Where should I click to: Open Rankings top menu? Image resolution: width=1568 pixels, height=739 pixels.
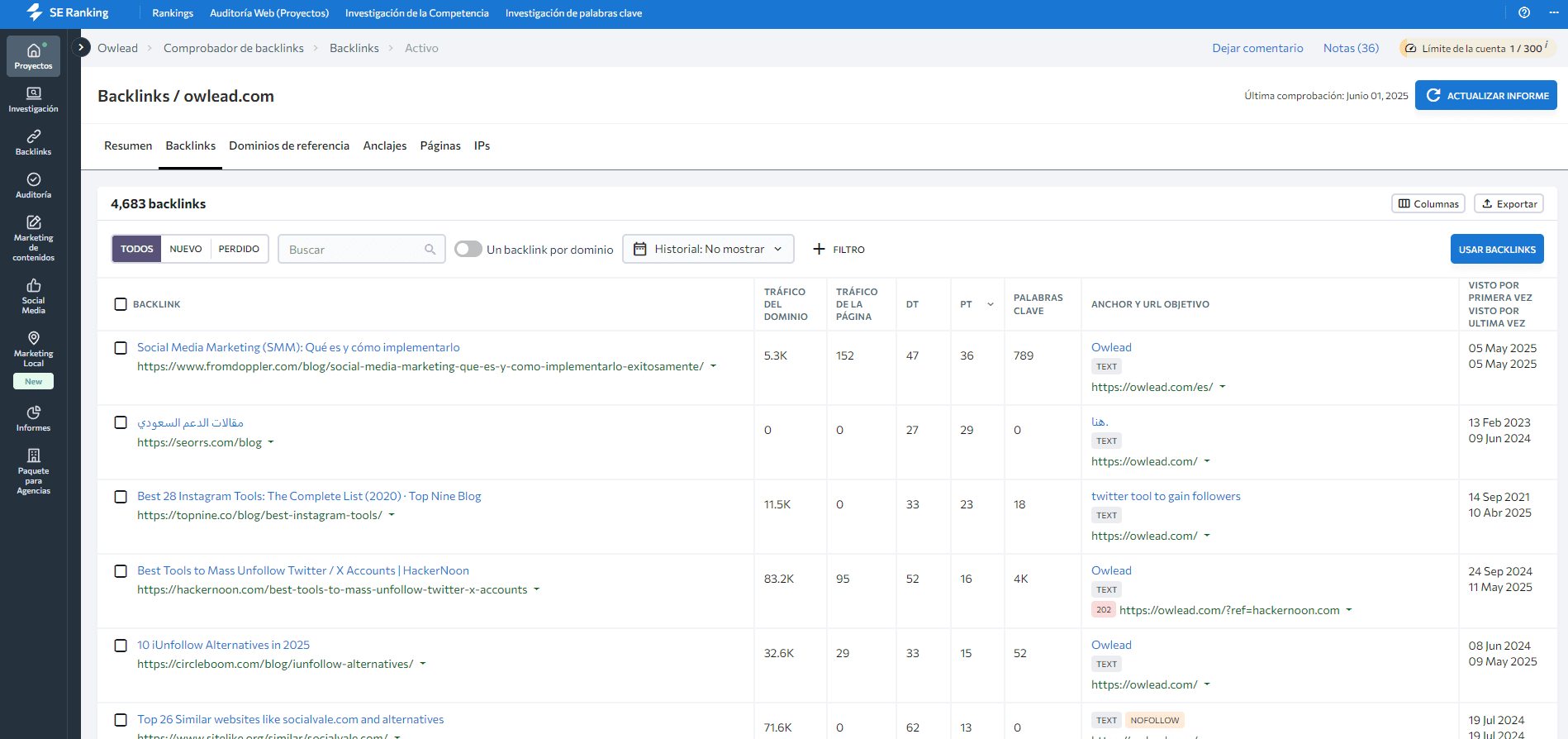click(x=173, y=13)
